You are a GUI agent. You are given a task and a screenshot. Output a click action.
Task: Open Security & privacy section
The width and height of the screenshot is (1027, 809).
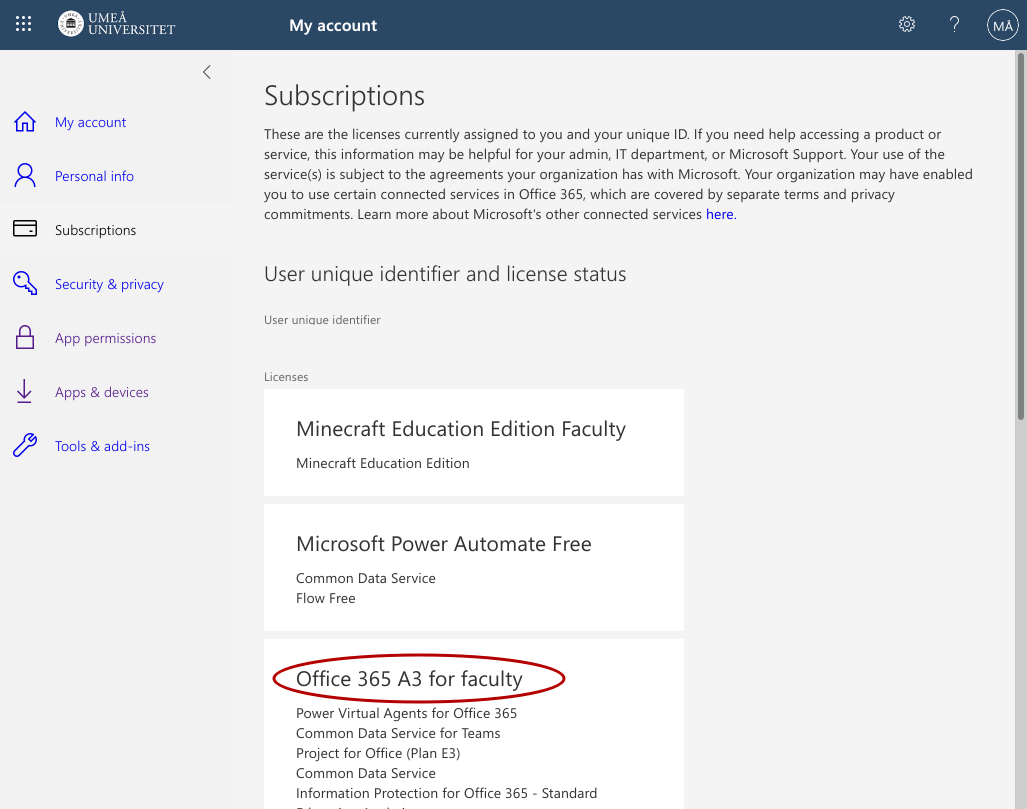pyautogui.click(x=109, y=284)
